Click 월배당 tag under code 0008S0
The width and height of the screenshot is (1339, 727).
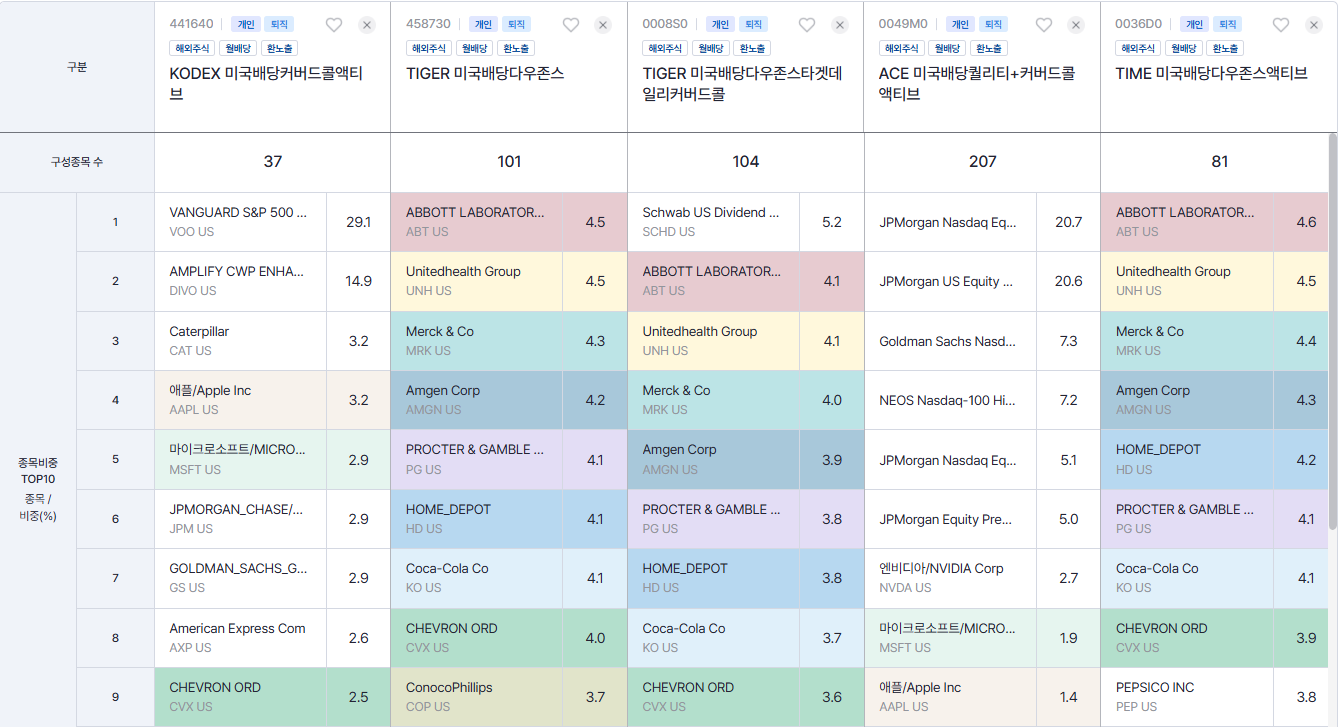[x=711, y=48]
